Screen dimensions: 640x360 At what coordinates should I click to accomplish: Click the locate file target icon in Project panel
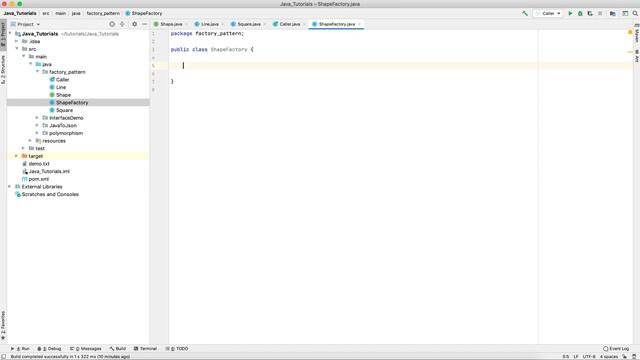click(x=112, y=24)
